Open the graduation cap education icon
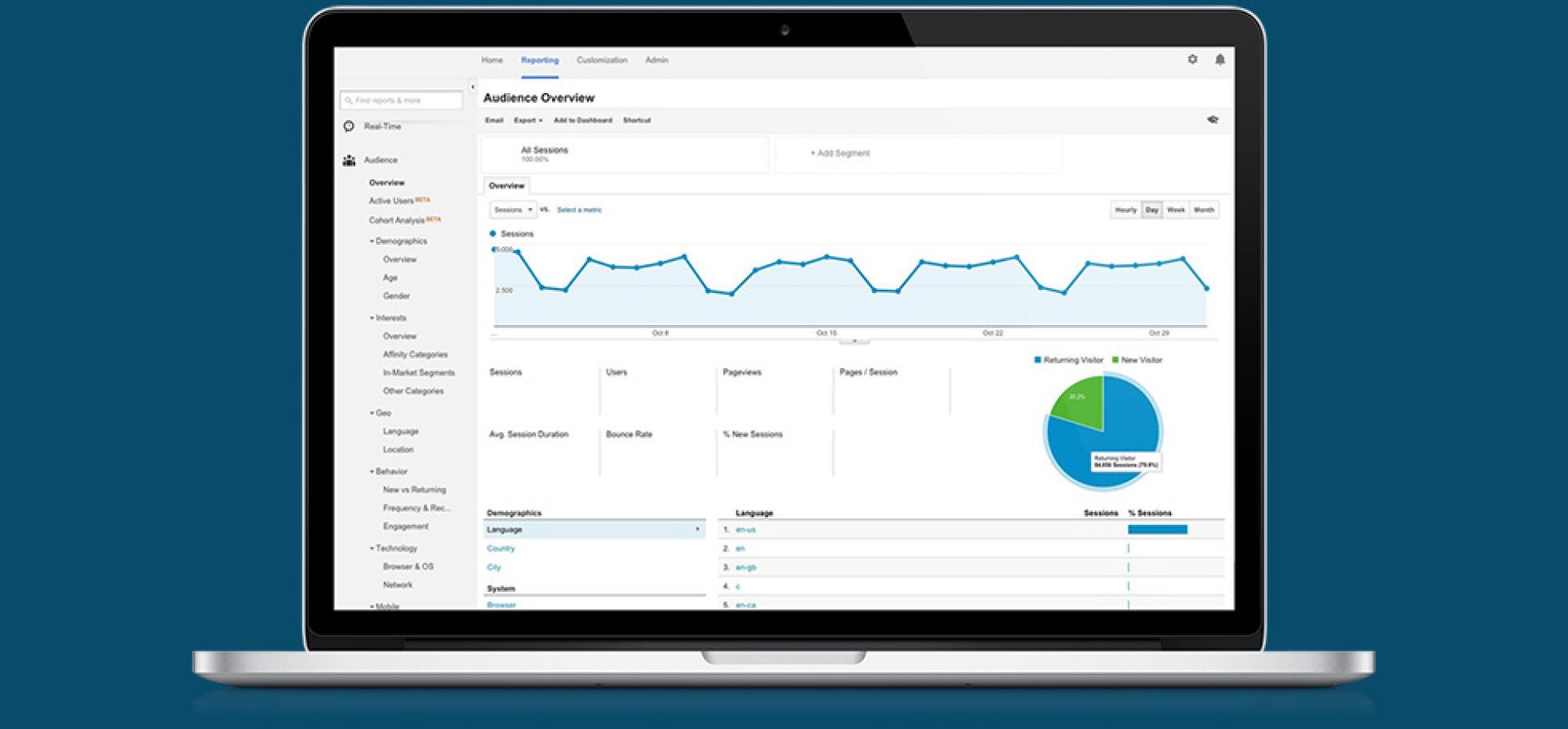Screen dimensions: 1568x729 point(1213,120)
